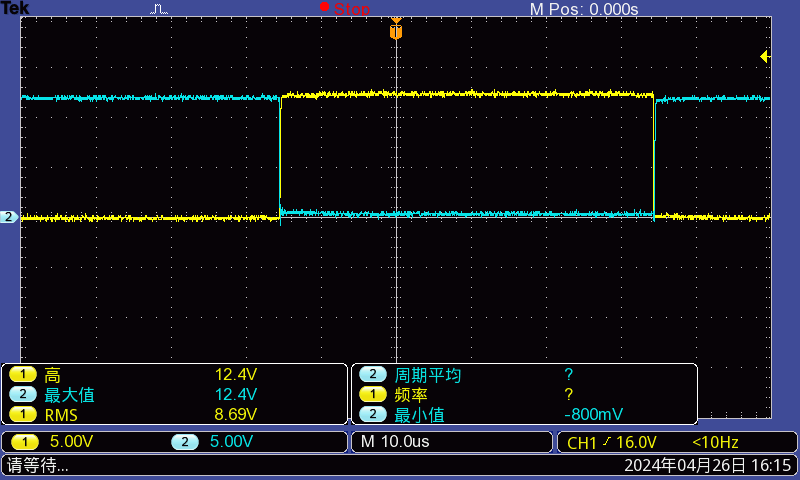The image size is (800, 480).
Task: Click the 12.4V value for 最大值
Action: point(236,394)
